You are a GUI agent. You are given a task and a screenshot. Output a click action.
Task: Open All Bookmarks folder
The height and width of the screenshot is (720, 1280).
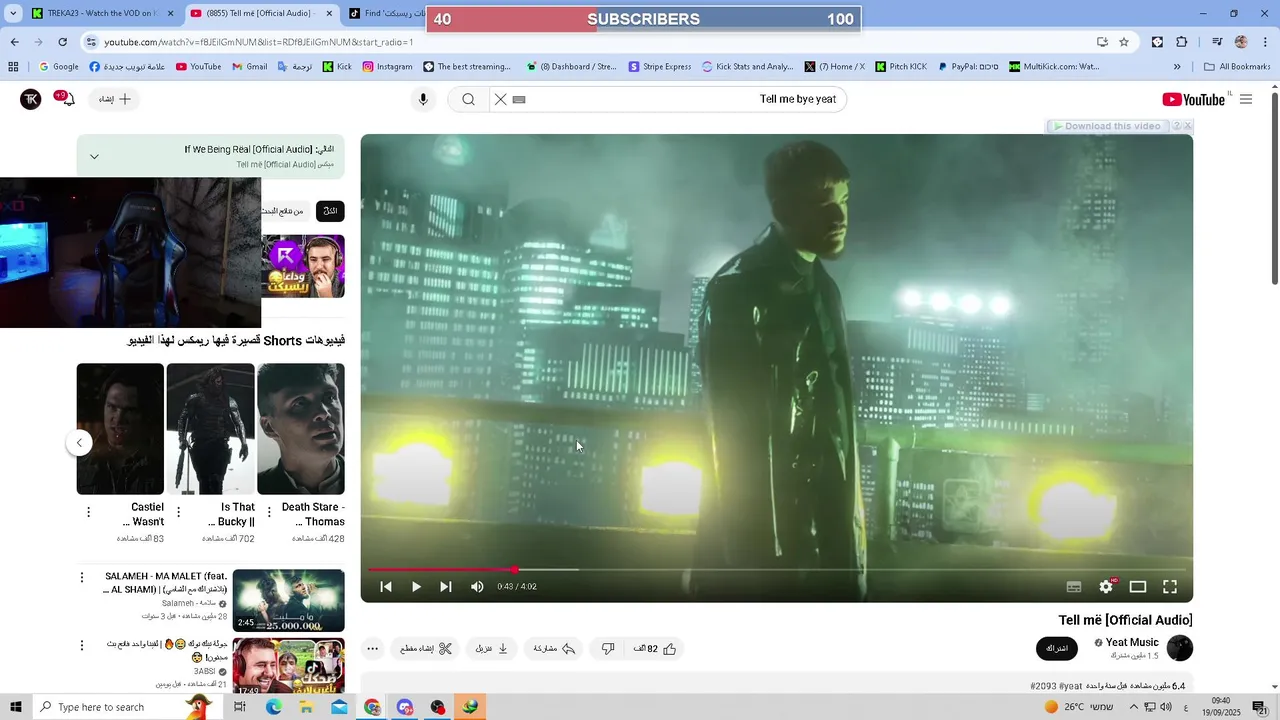1237,67
